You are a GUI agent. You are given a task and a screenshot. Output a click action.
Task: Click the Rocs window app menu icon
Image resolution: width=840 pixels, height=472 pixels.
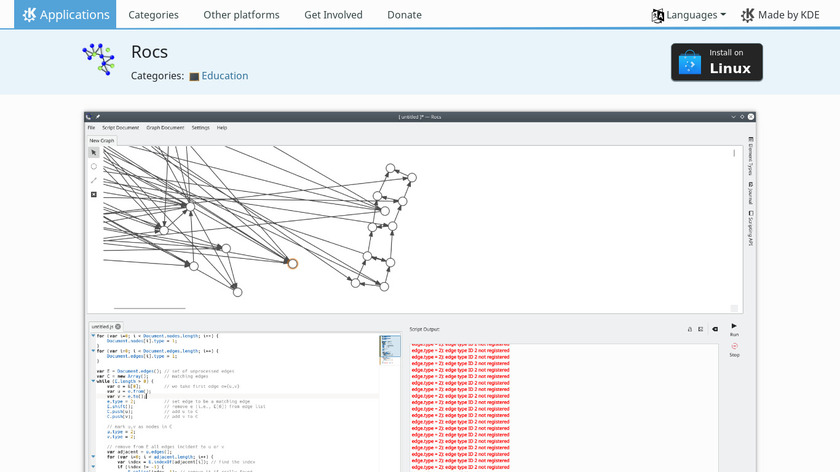tap(89, 117)
